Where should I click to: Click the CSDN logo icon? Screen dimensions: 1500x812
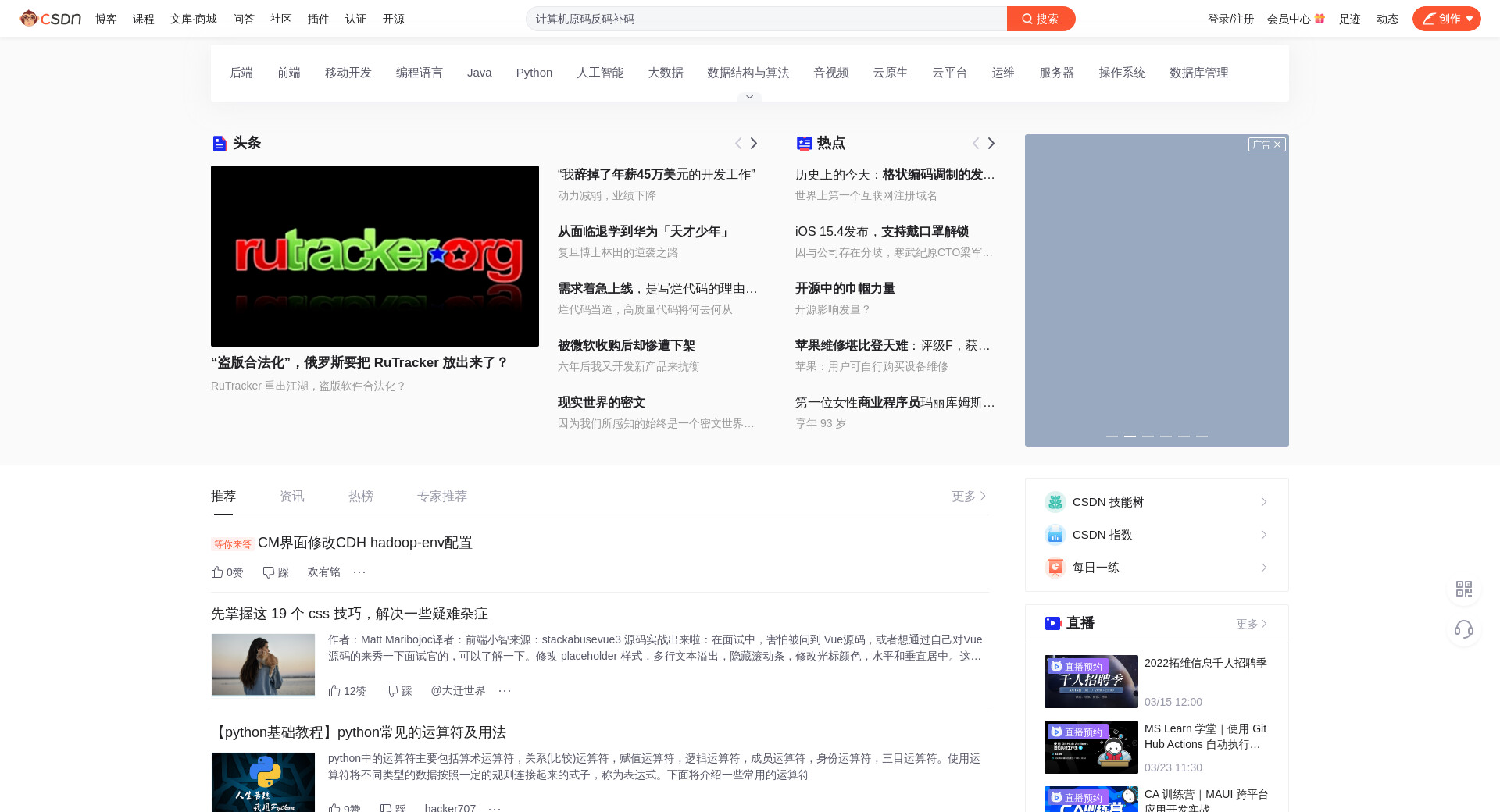50,19
